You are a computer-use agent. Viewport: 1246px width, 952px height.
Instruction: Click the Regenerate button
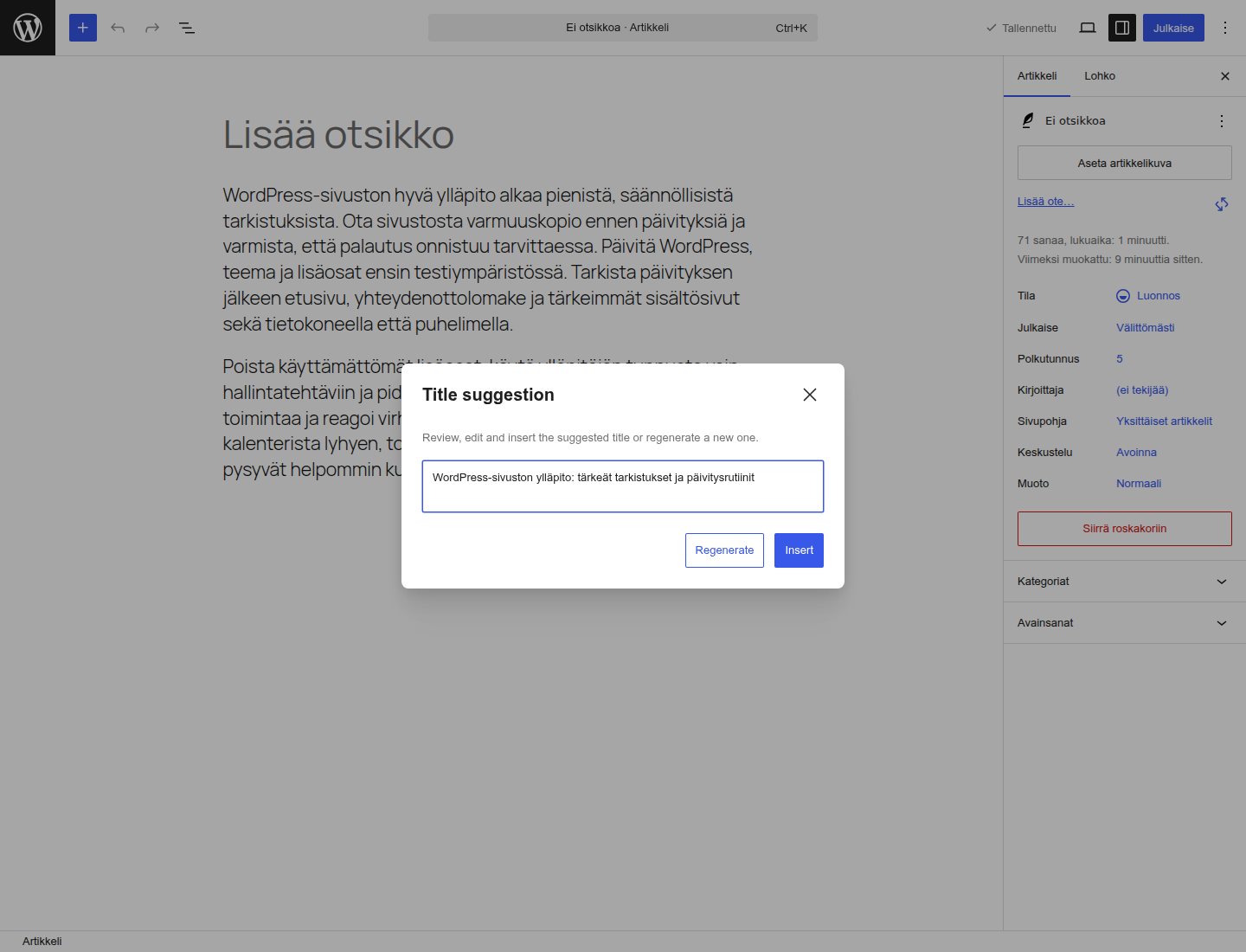tap(724, 550)
